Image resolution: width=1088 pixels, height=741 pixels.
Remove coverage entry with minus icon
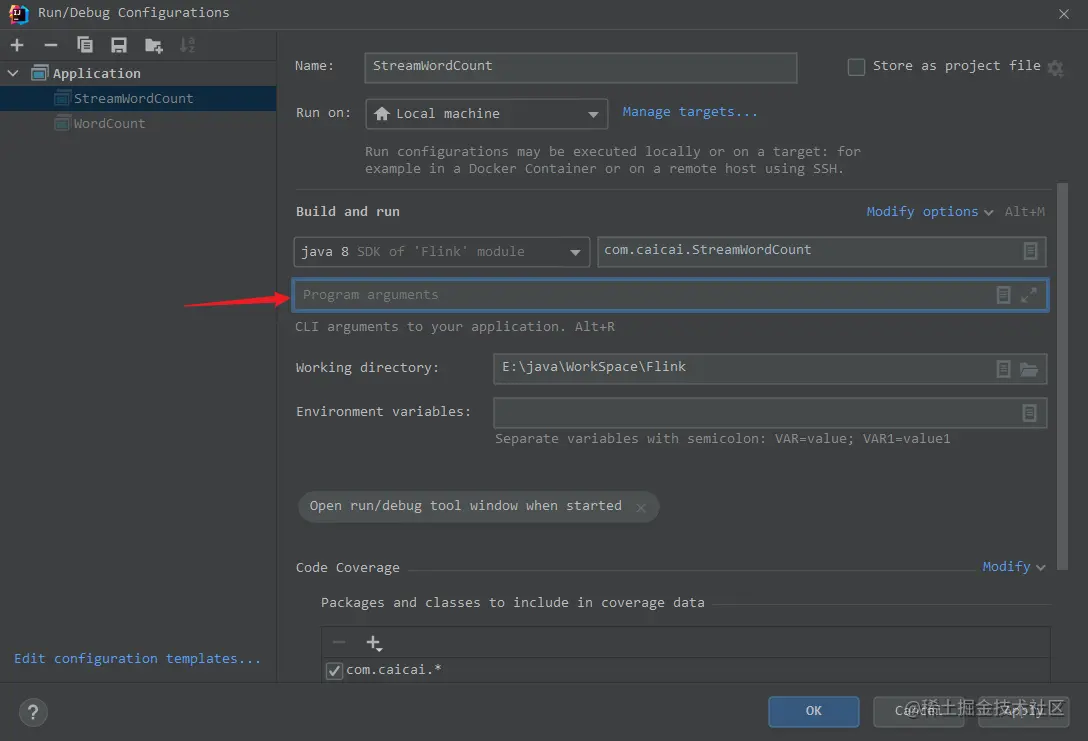coord(339,642)
